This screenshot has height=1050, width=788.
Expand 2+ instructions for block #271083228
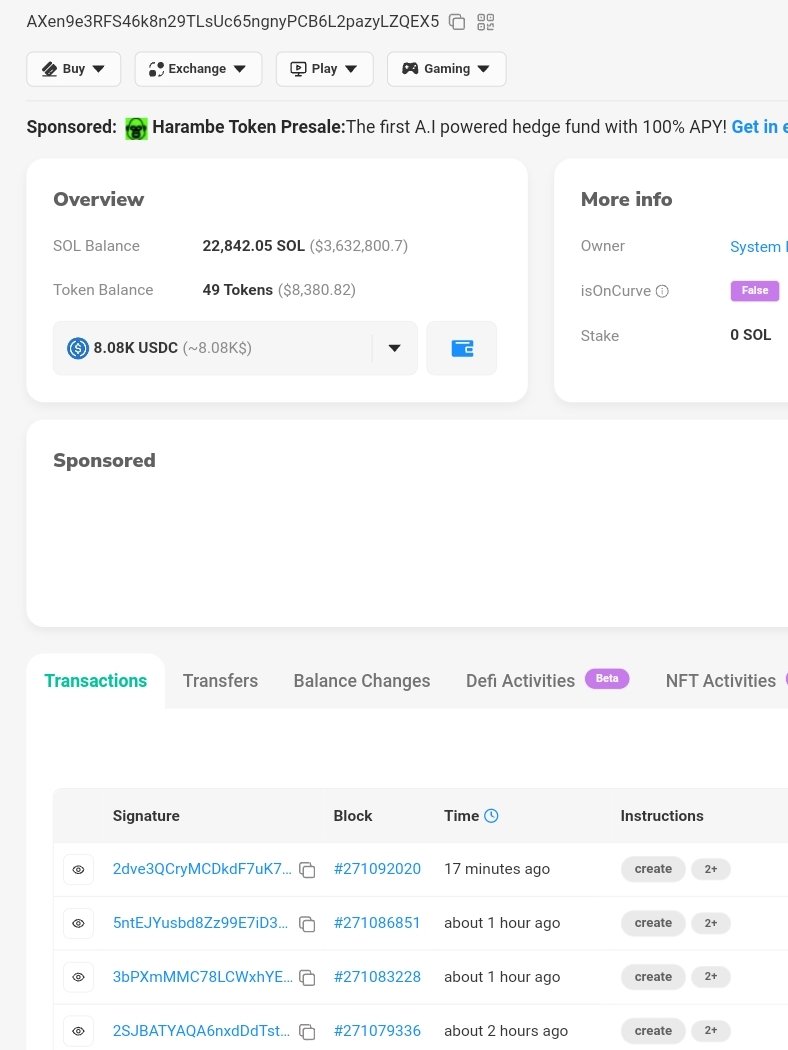710,977
